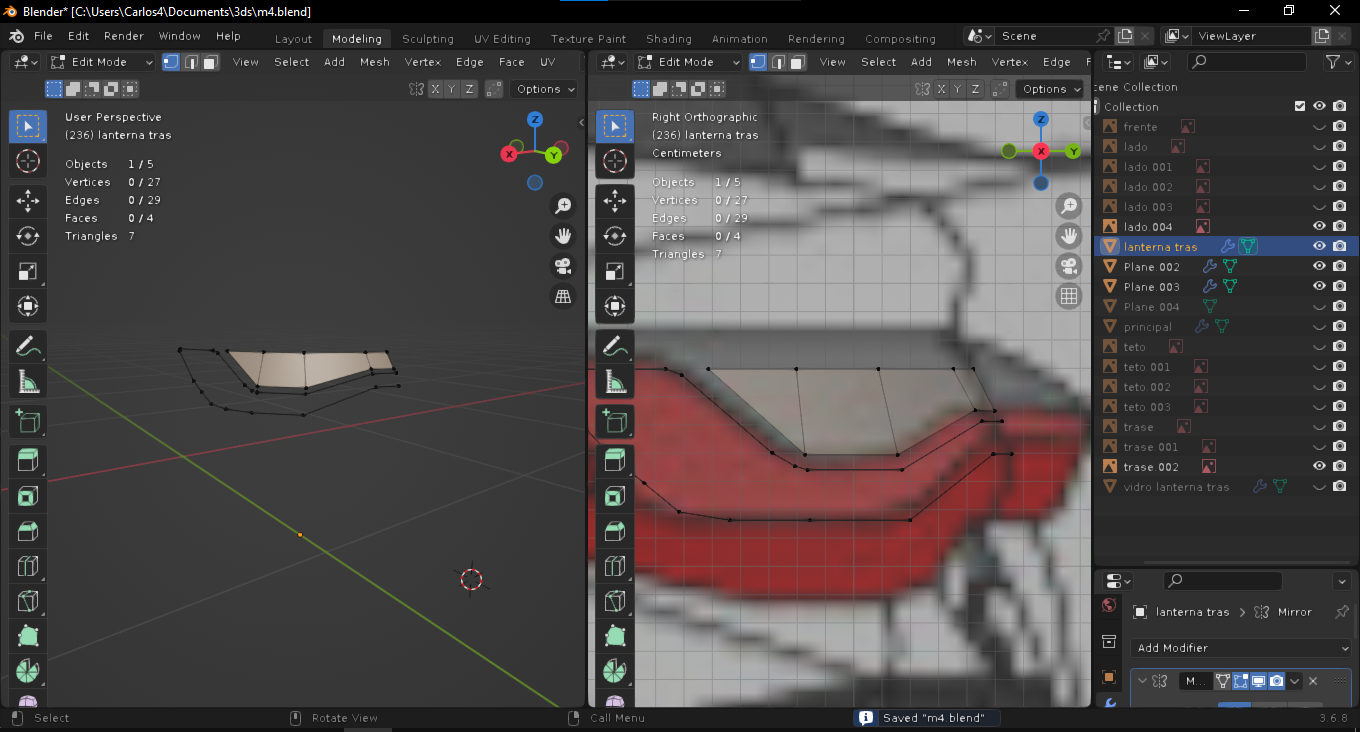The height and width of the screenshot is (732, 1360).
Task: Open Edit Mode dropdown in right viewport
Action: (689, 62)
